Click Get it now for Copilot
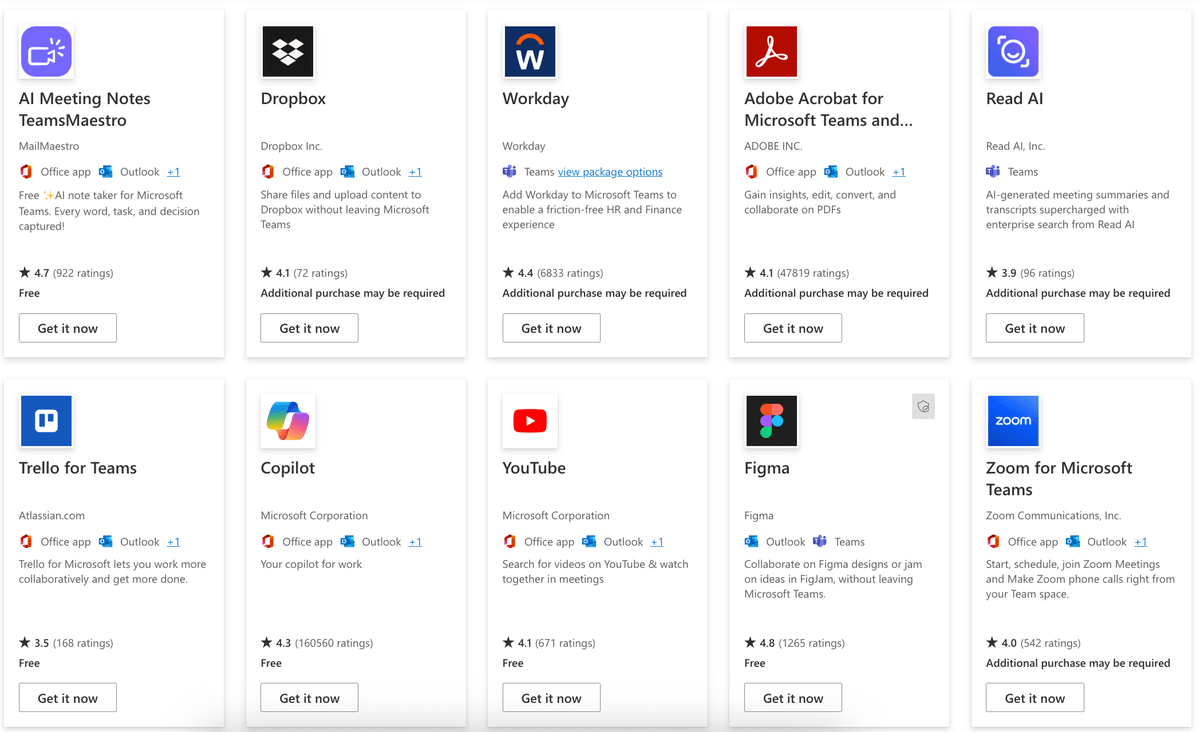The height and width of the screenshot is (732, 1200). click(309, 697)
